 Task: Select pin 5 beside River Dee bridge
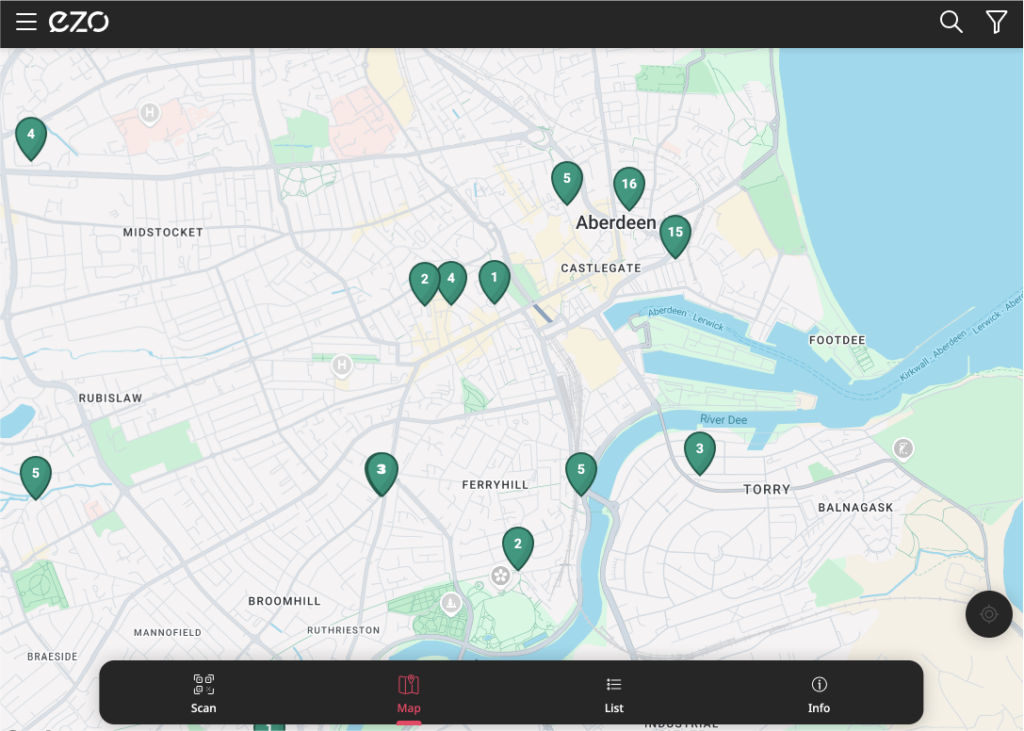coord(581,472)
